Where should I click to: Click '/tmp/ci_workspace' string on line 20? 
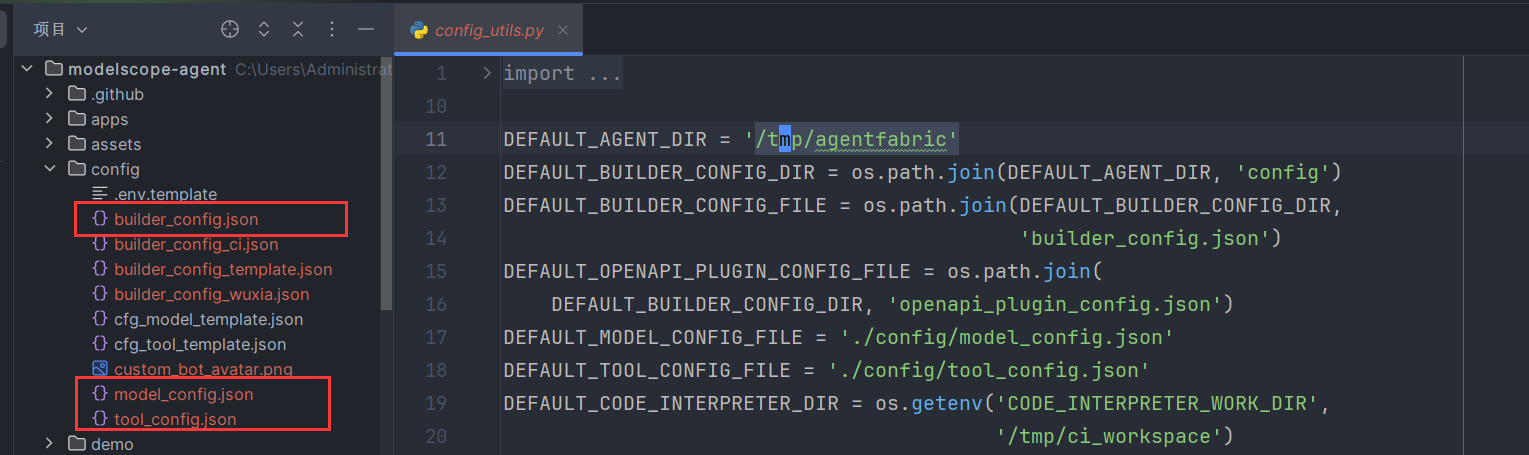[x=1108, y=436]
